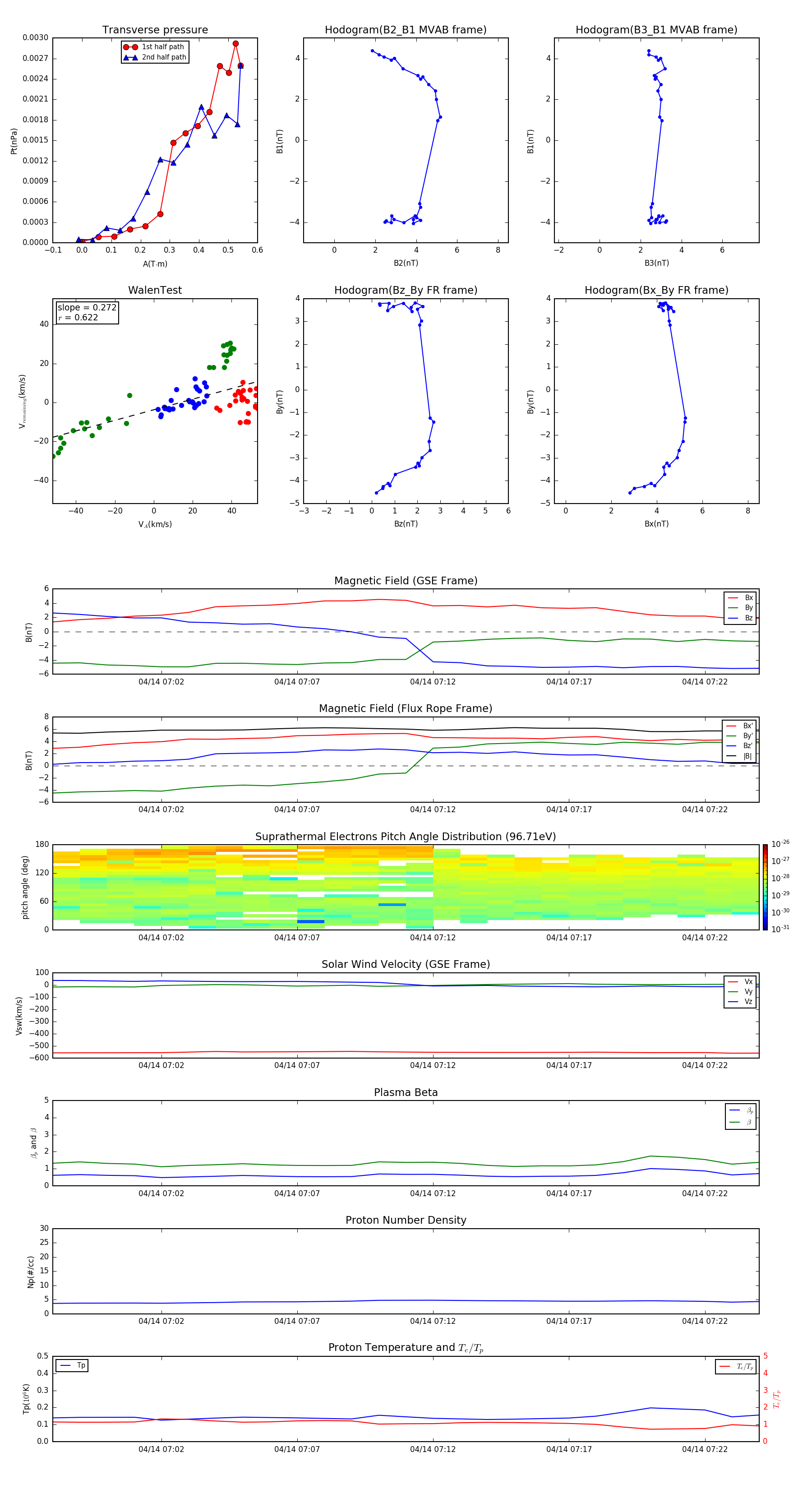Image resolution: width=812 pixels, height=1489 pixels.
Task: Click the highest red point in Transverse pressure
Action: [235, 43]
